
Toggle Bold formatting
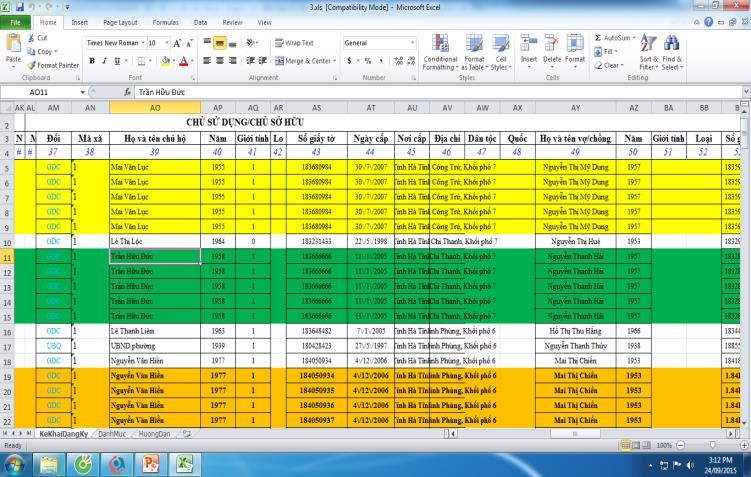click(91, 61)
